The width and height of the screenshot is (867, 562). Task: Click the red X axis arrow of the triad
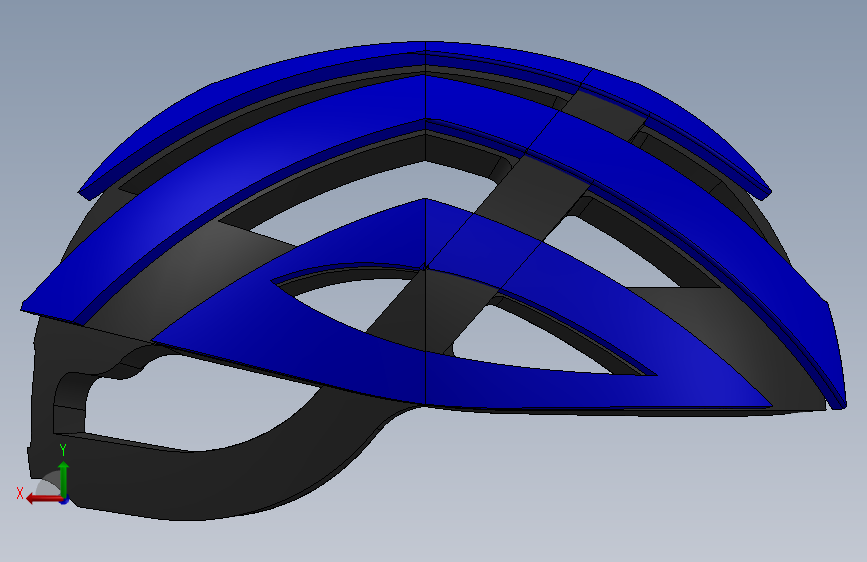tap(44, 499)
